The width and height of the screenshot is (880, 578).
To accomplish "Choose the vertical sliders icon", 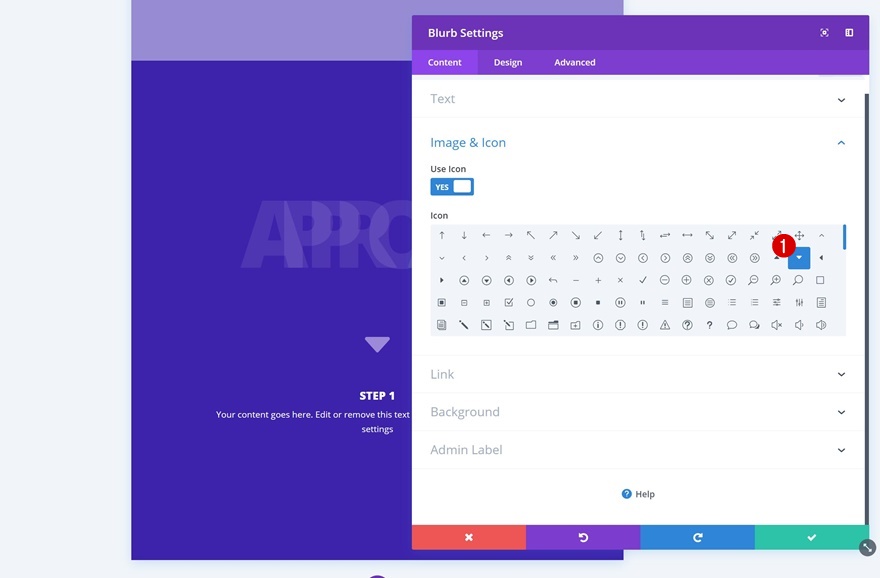I will coord(799,302).
